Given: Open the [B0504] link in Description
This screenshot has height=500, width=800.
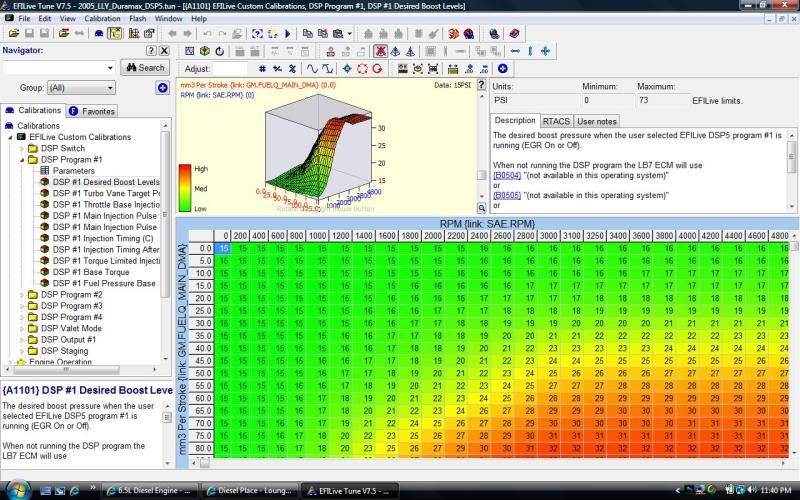Looking at the screenshot, I should click(507, 176).
